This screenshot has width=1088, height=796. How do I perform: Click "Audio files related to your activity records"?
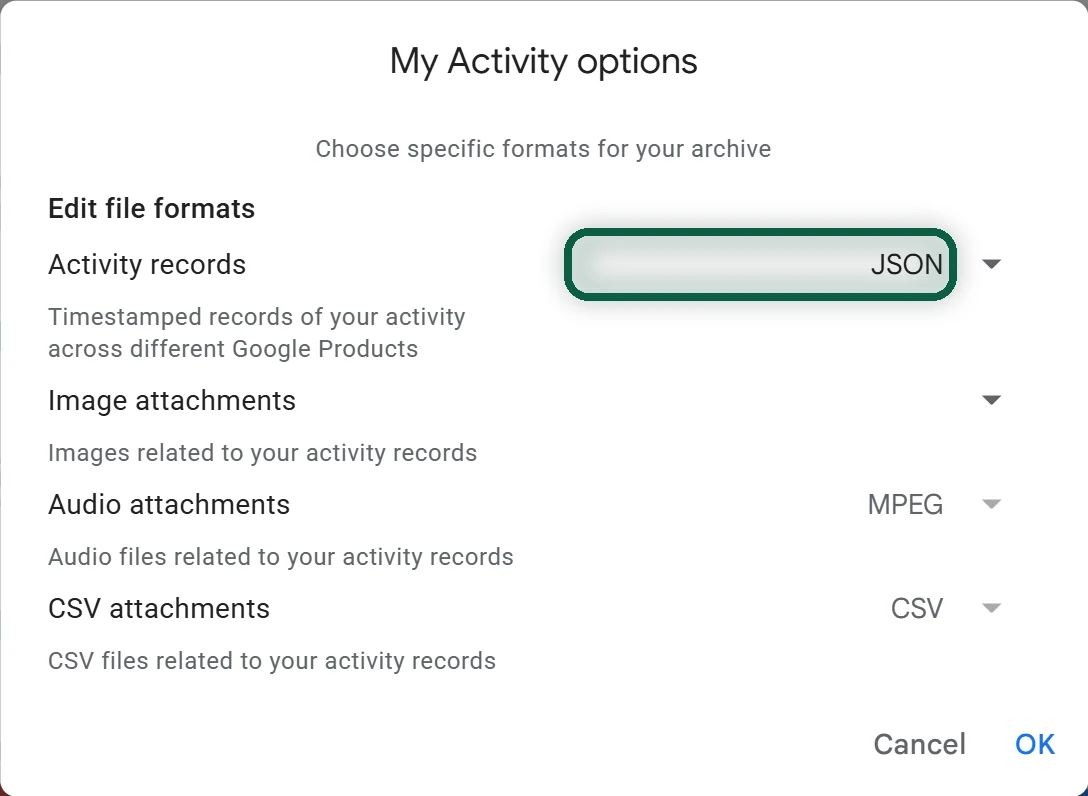[280, 557]
